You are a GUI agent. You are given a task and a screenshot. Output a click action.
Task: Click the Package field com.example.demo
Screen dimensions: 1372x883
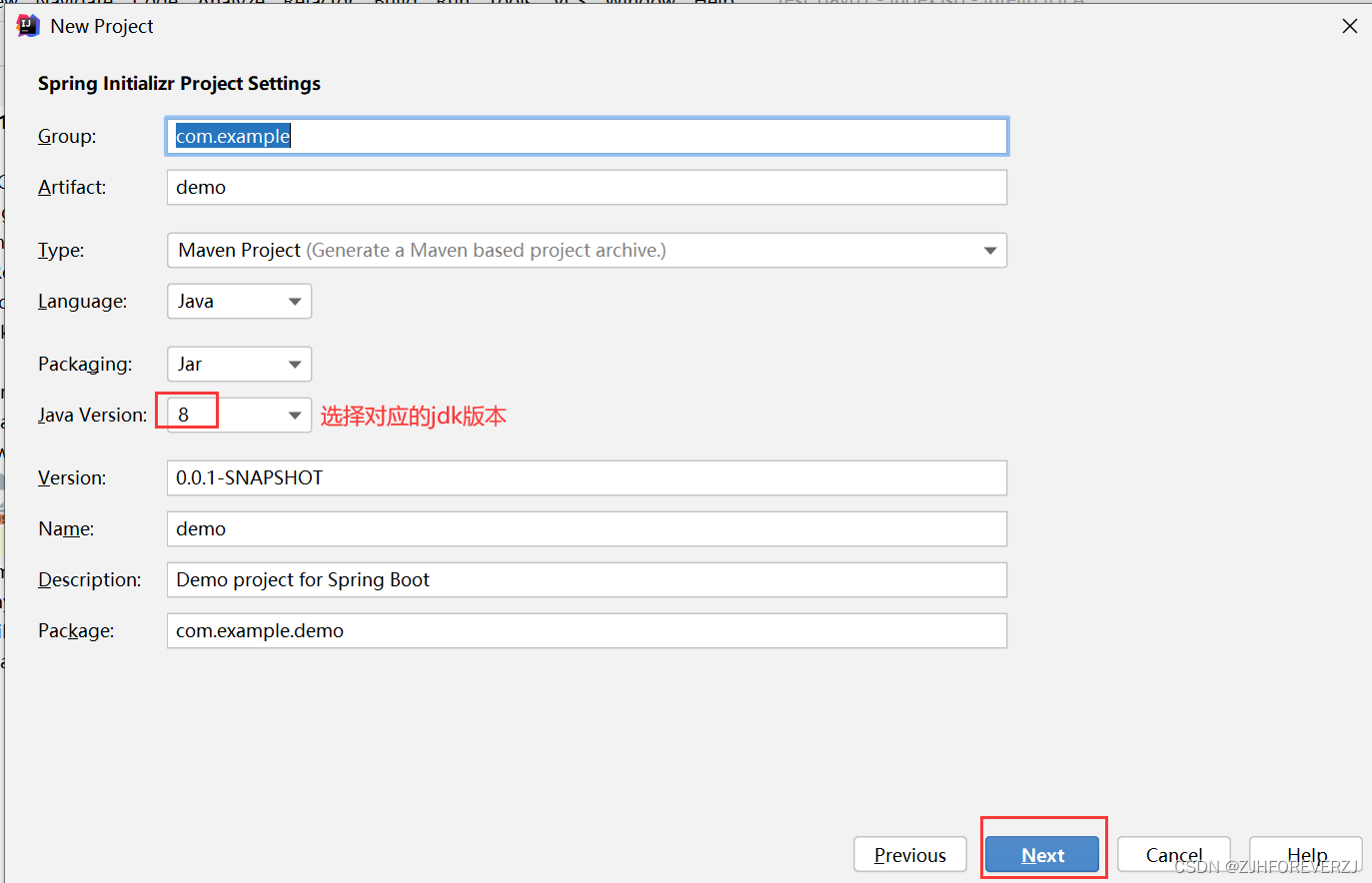point(587,630)
